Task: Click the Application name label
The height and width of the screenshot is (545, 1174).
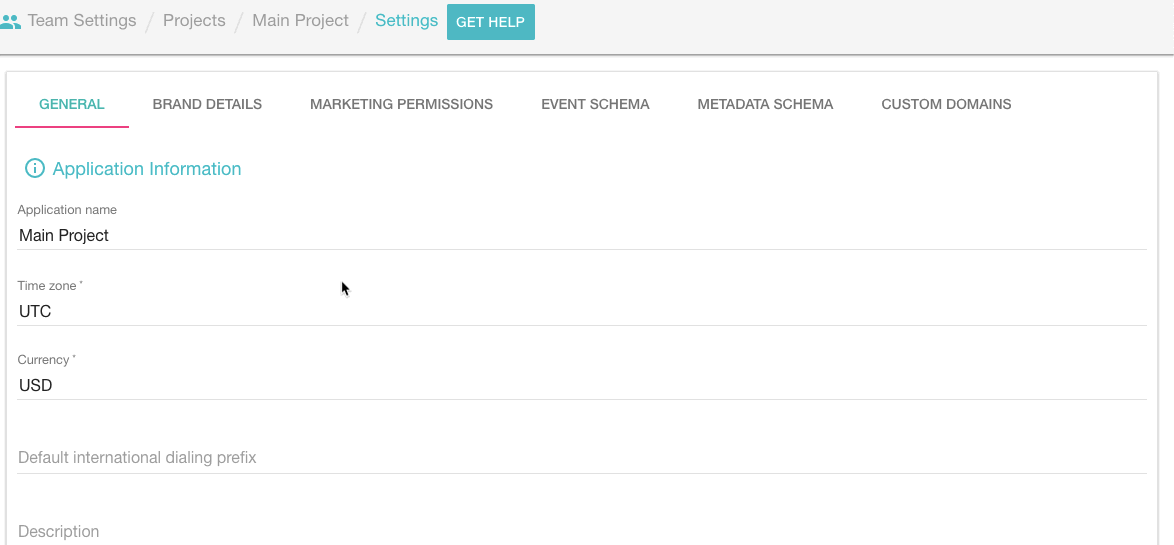Action: (x=67, y=210)
